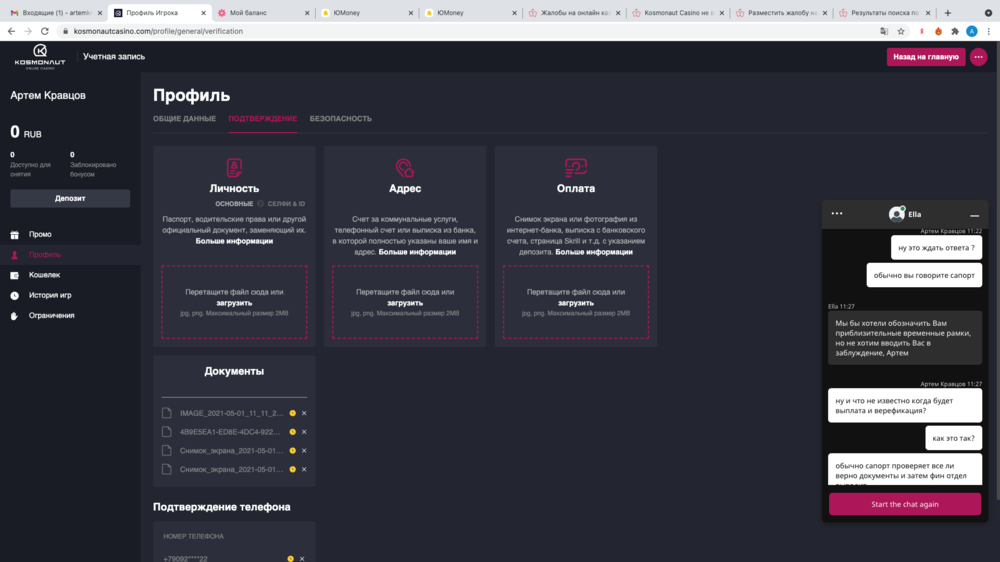Click Start the chat again button
The height and width of the screenshot is (562, 1000).
coord(905,504)
